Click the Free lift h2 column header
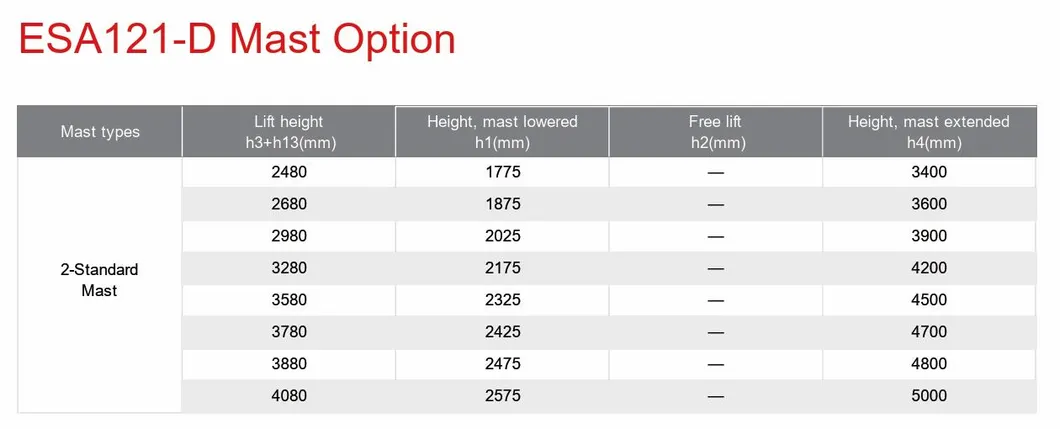 [715, 132]
